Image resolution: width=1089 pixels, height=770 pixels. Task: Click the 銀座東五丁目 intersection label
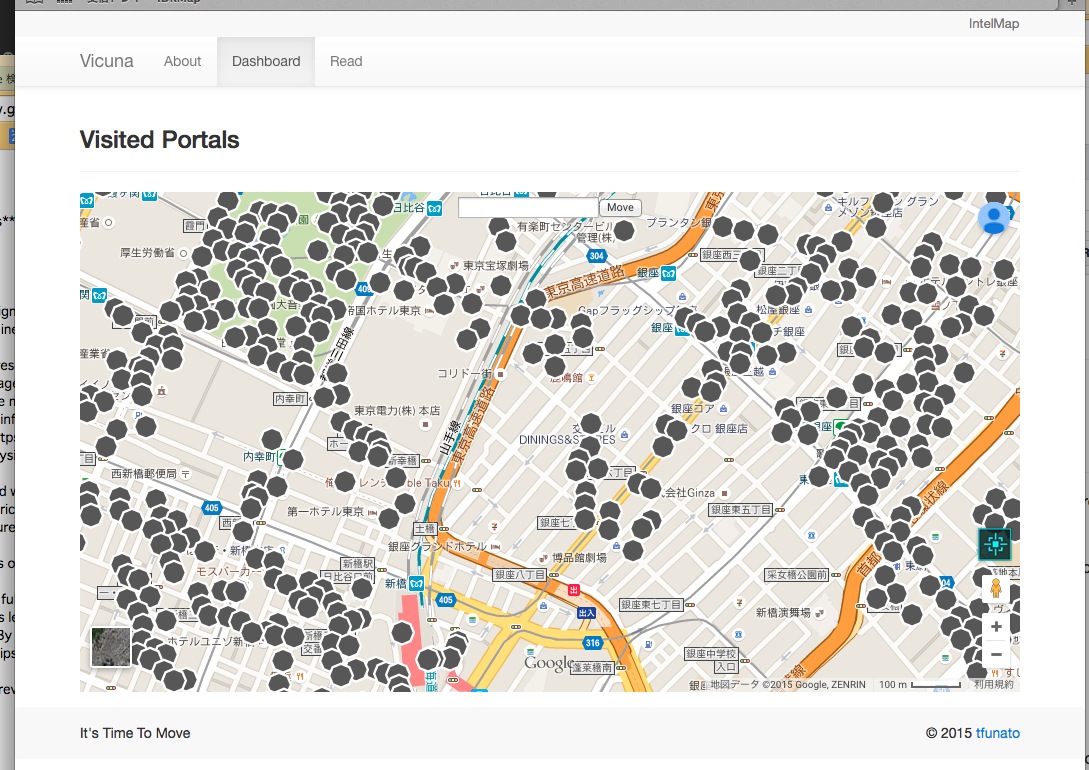tap(740, 510)
